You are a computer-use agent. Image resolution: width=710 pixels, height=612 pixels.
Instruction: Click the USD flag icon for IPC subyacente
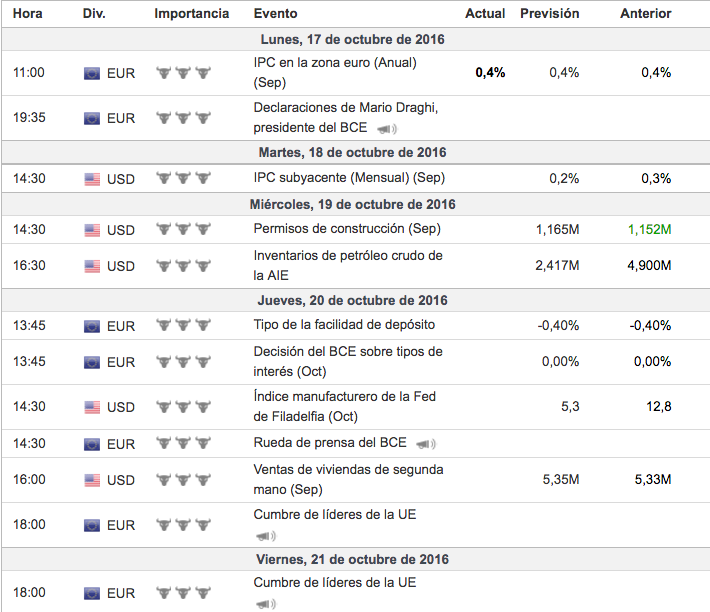pyautogui.click(x=92, y=178)
